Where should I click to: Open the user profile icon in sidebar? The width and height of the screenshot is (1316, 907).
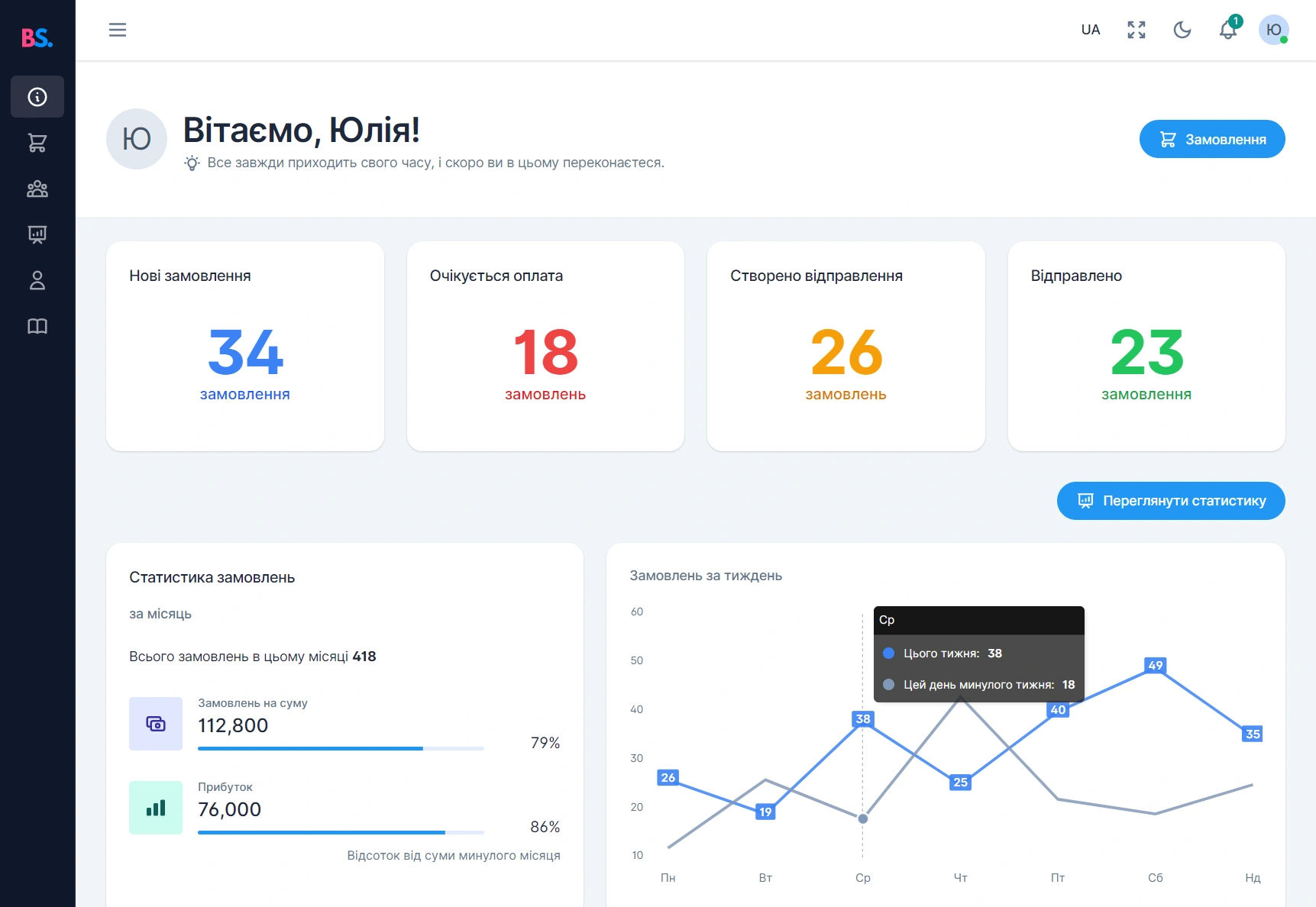click(37, 280)
